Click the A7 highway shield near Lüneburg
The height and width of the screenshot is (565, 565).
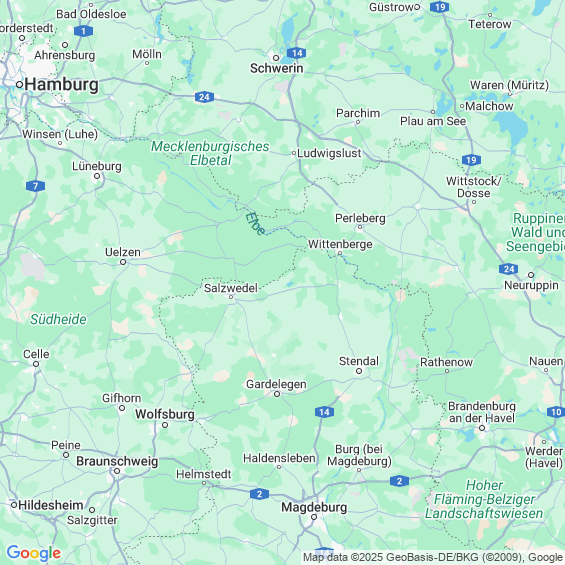pyautogui.click(x=35, y=186)
